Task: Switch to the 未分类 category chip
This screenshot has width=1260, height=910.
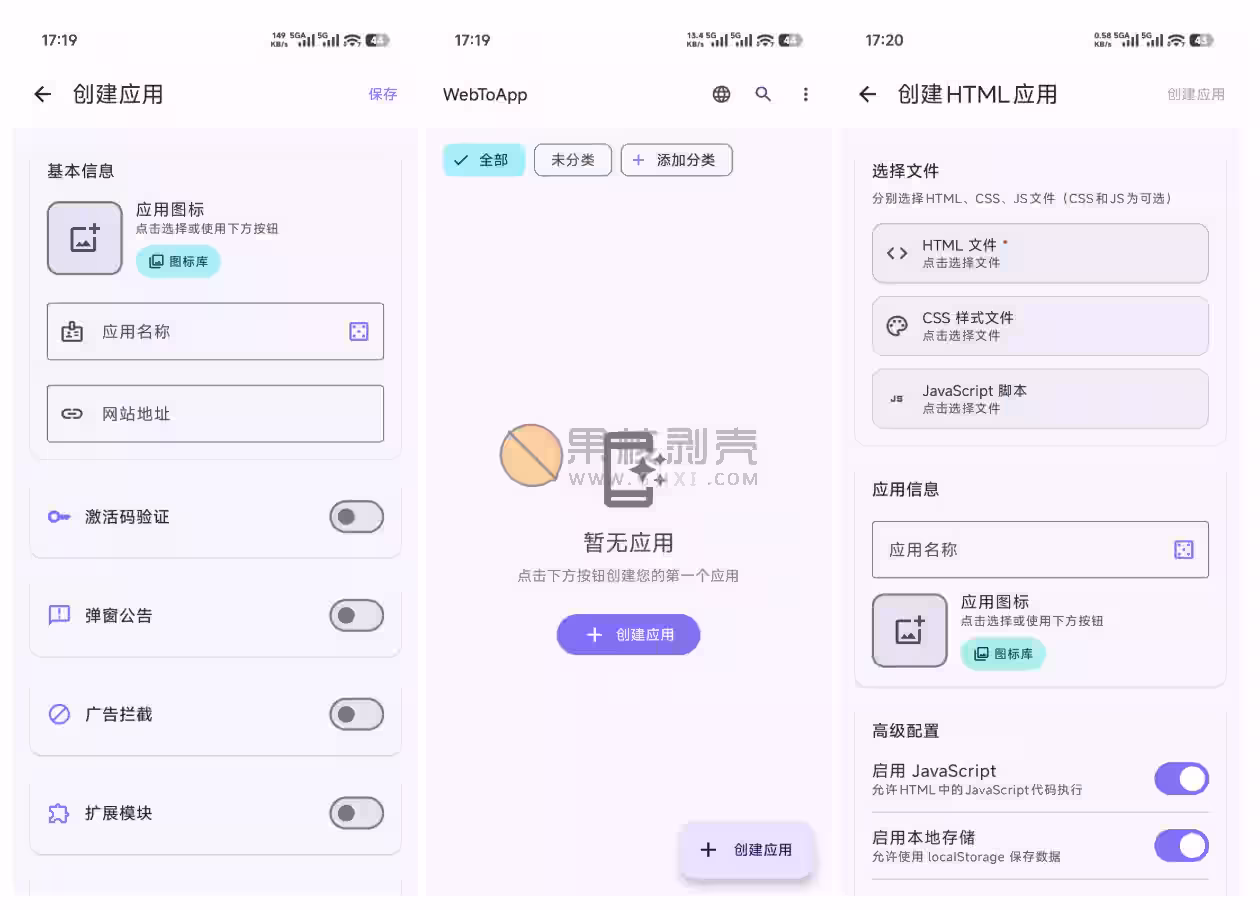Action: click(572, 160)
